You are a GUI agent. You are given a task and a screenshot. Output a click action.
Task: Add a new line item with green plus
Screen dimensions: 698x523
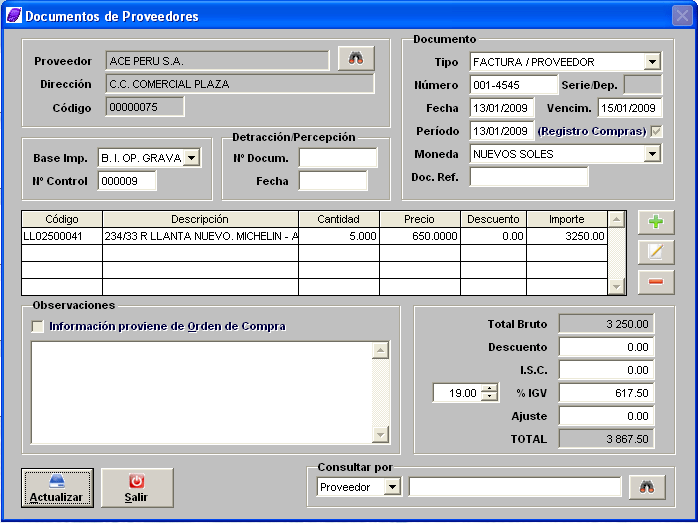click(656, 222)
